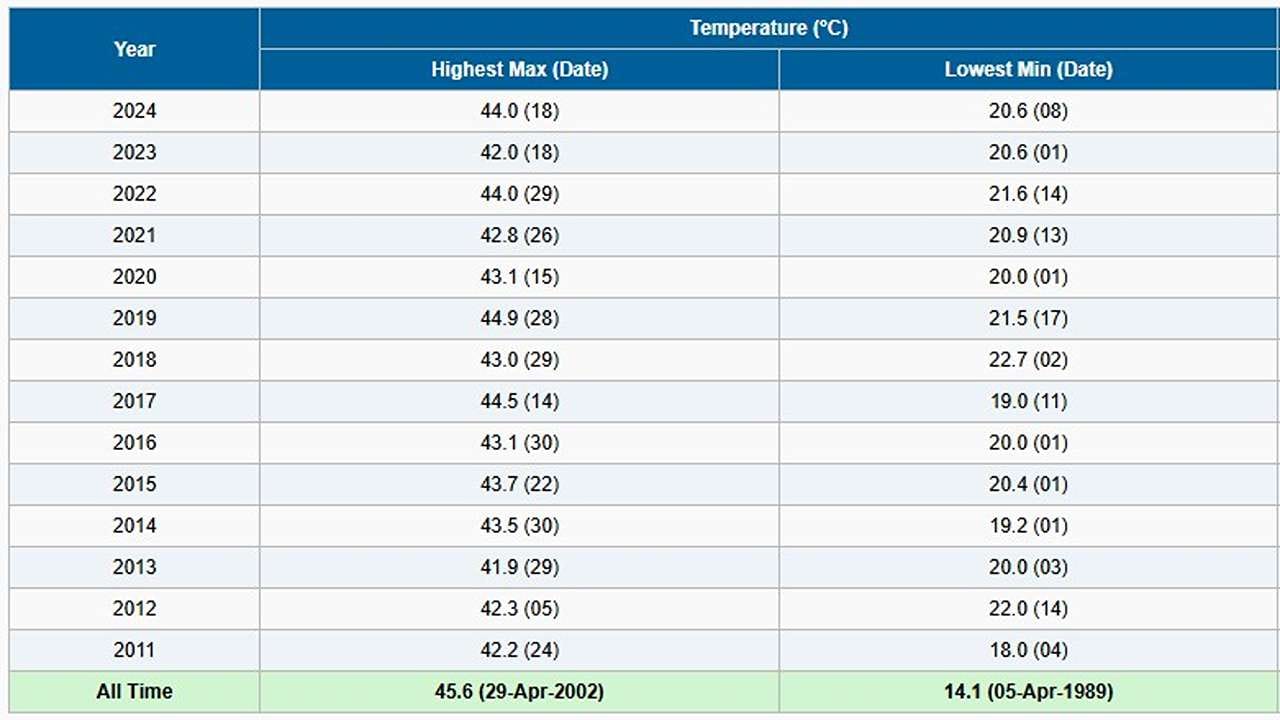Click the 2015 year cell

134,485
